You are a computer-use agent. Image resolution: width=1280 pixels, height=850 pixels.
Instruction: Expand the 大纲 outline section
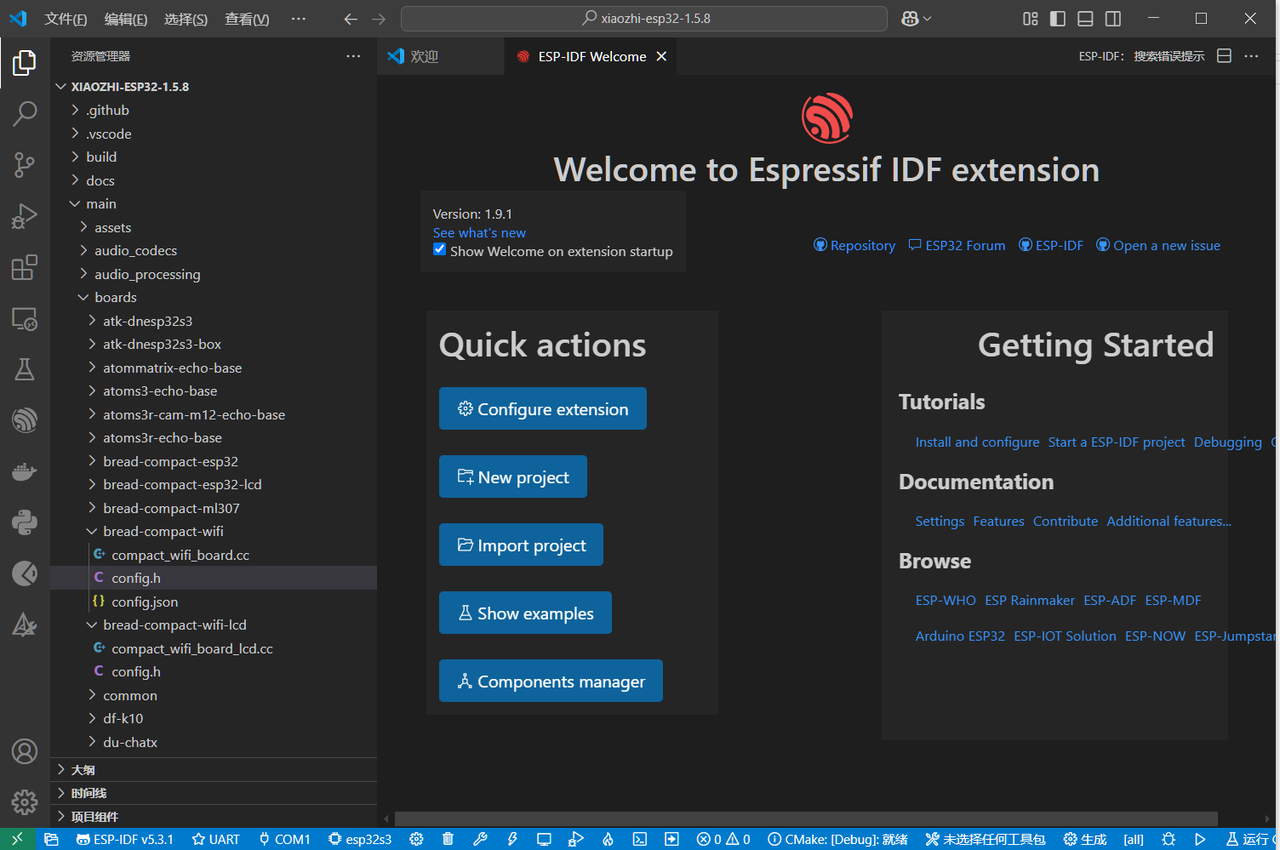(82, 770)
